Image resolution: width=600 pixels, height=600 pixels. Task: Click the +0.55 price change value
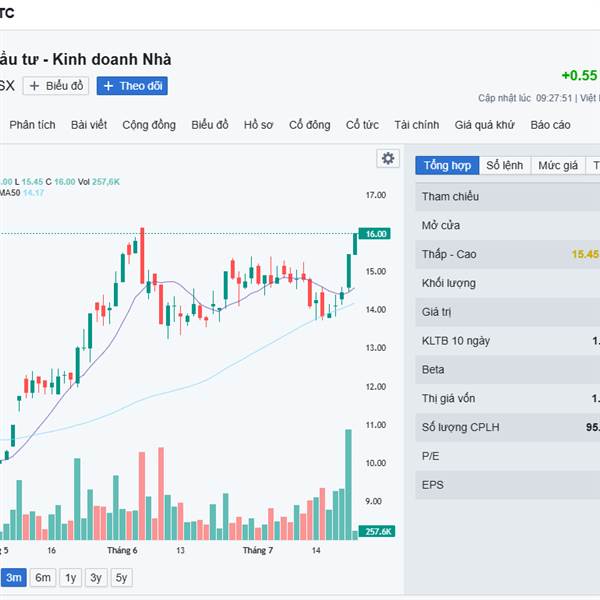point(579,75)
